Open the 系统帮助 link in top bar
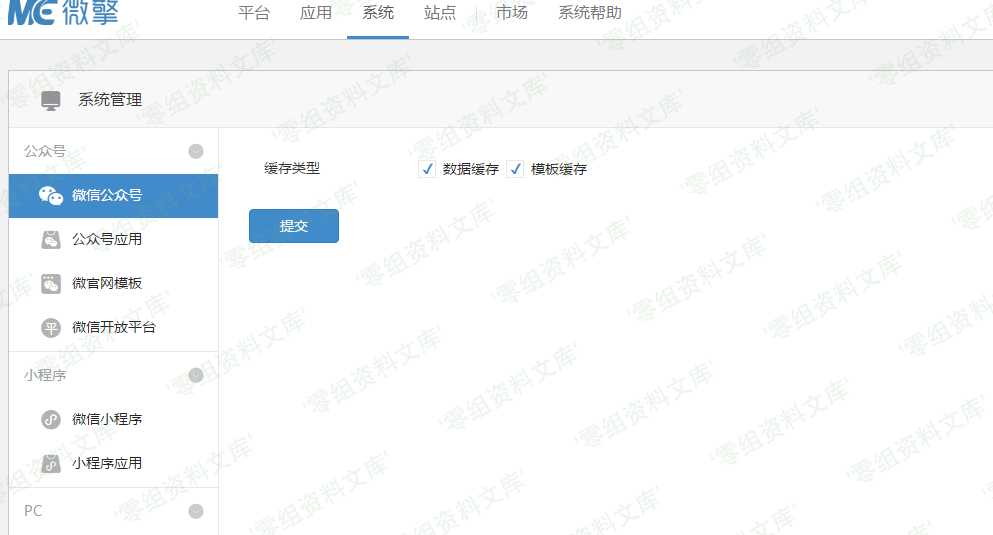Image resolution: width=993 pixels, height=535 pixels. (589, 14)
